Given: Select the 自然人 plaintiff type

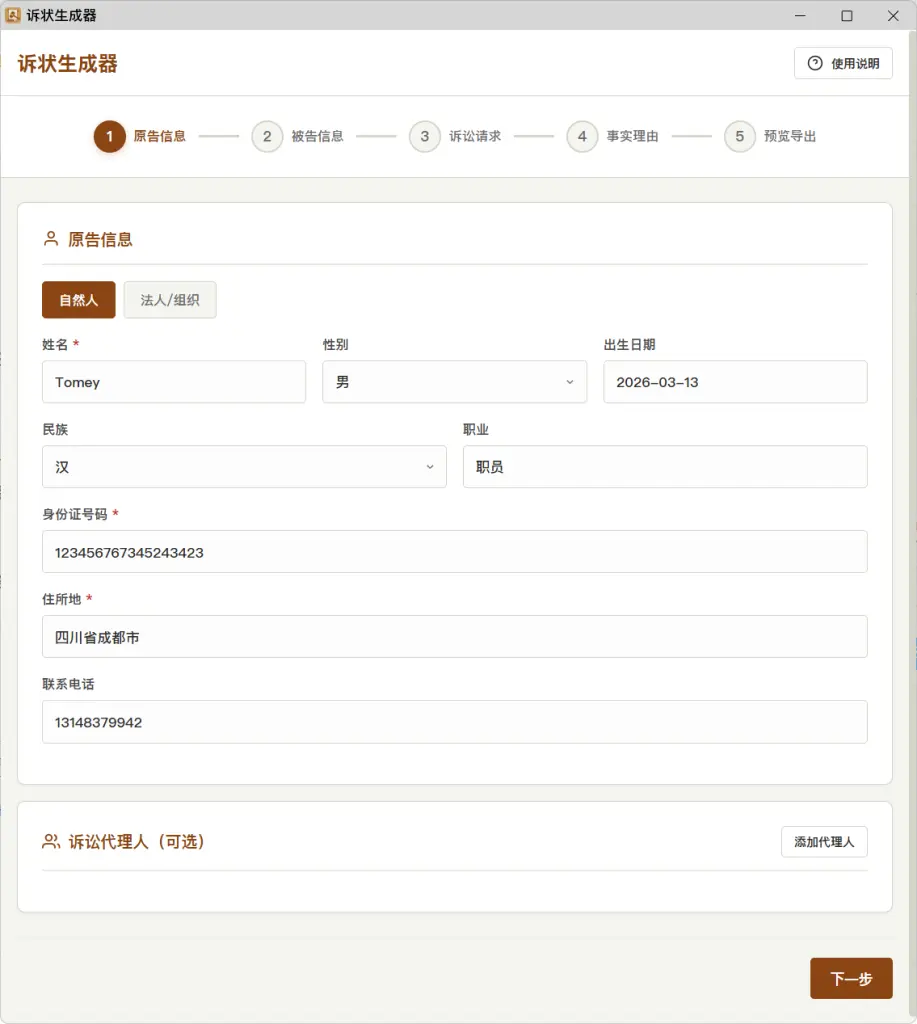Looking at the screenshot, I should coord(78,300).
